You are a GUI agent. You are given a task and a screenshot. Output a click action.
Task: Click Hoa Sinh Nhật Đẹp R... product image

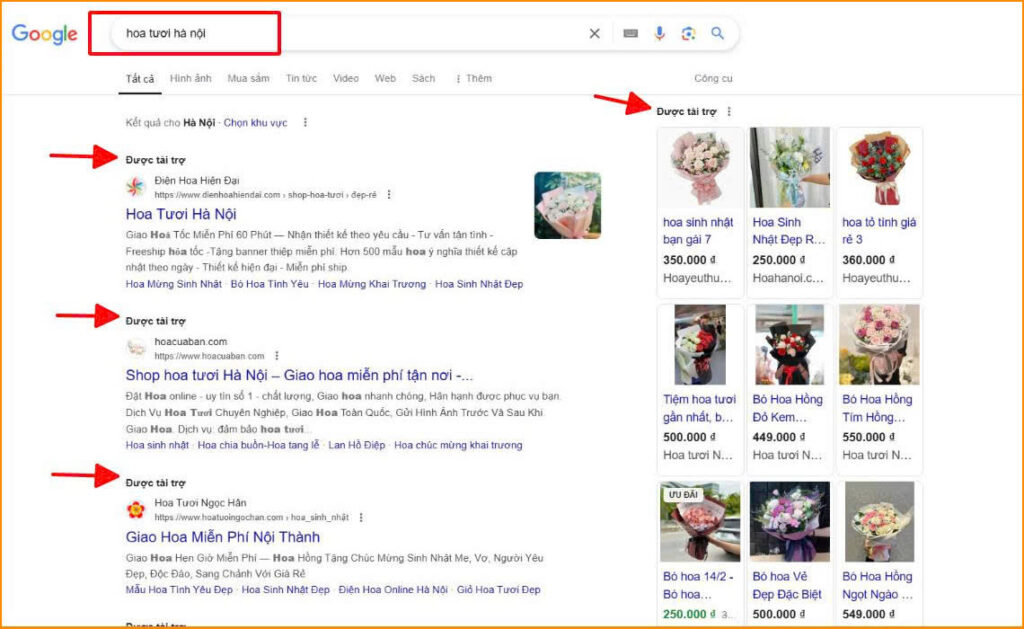(x=790, y=167)
